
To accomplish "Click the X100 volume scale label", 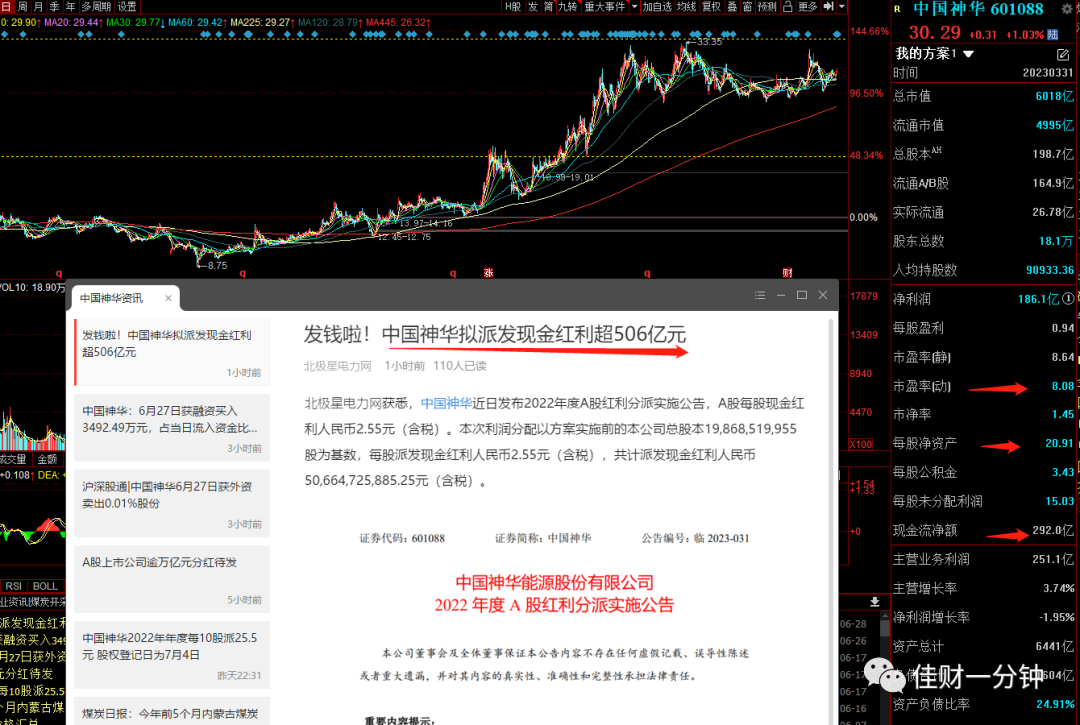I will coord(861,445).
